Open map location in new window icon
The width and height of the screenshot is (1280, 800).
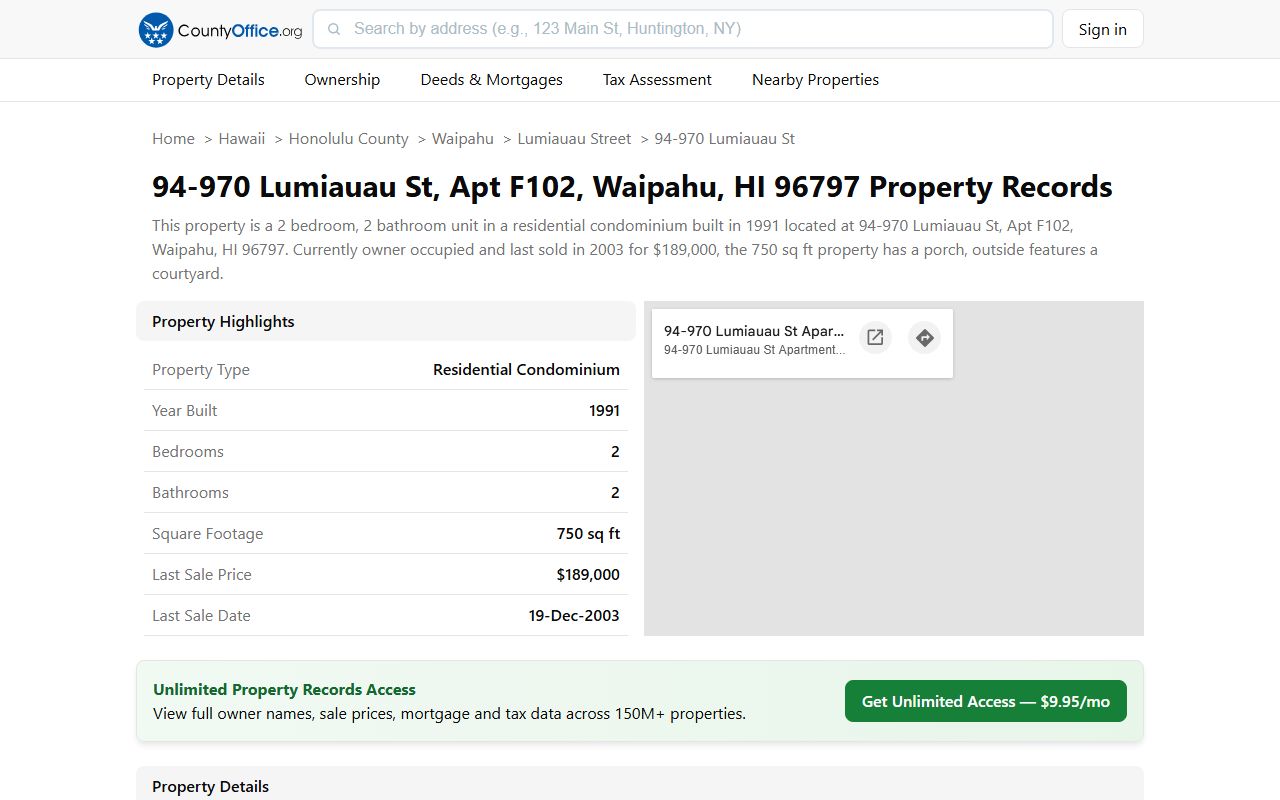875,338
